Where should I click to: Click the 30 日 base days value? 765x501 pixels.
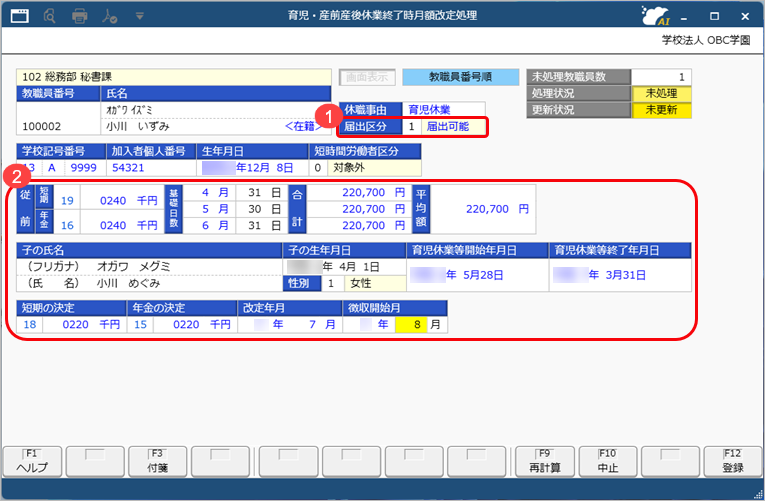(x=264, y=209)
